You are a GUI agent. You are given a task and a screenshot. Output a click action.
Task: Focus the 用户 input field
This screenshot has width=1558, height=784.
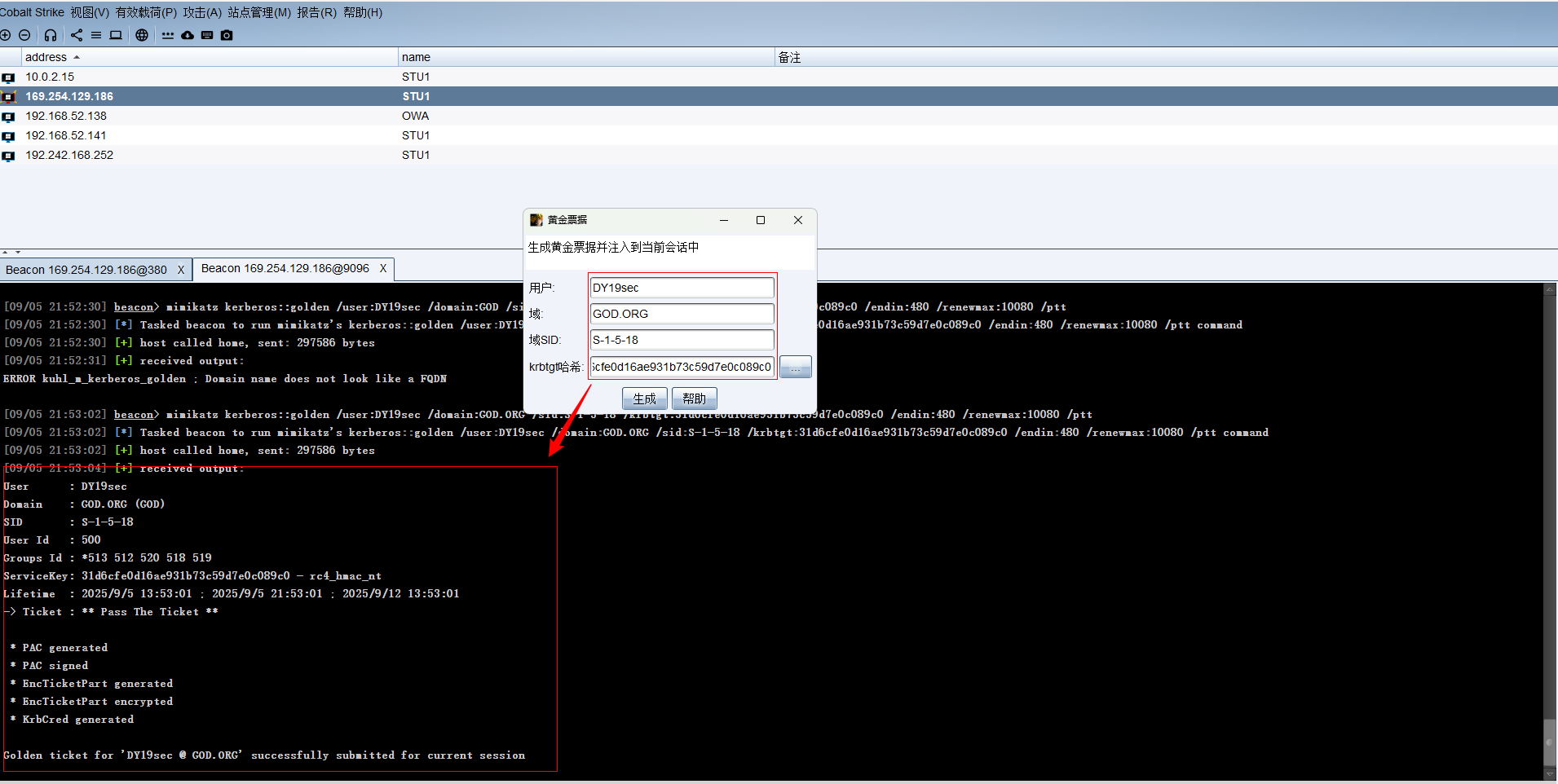(x=682, y=288)
